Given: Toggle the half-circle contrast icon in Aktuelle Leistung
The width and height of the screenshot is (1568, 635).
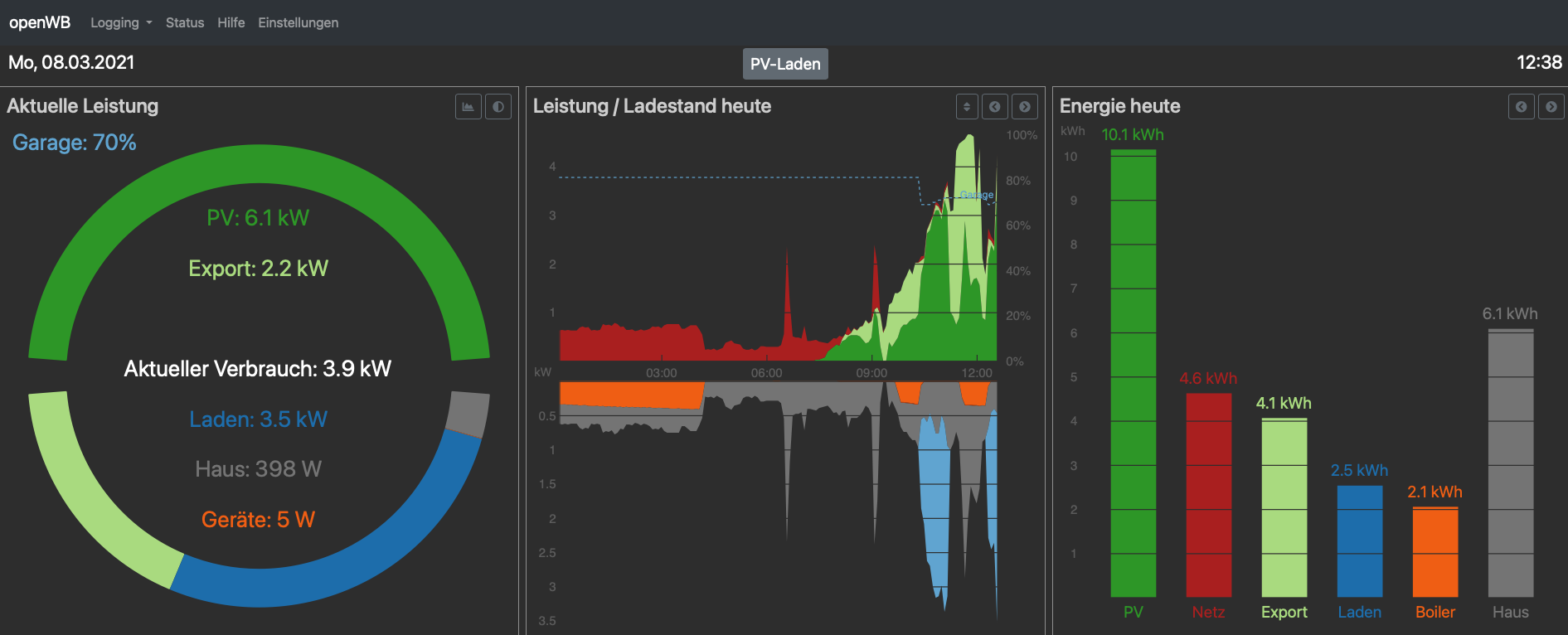Looking at the screenshot, I should click(x=498, y=107).
